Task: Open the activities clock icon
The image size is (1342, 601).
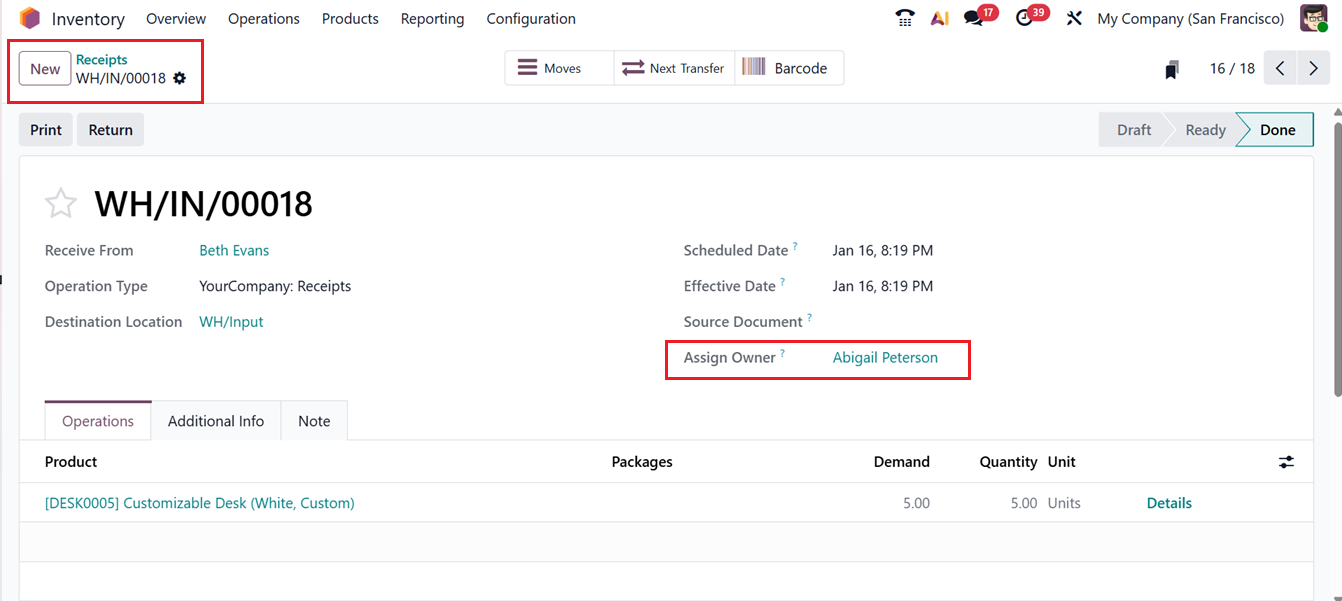Action: pos(1024,19)
